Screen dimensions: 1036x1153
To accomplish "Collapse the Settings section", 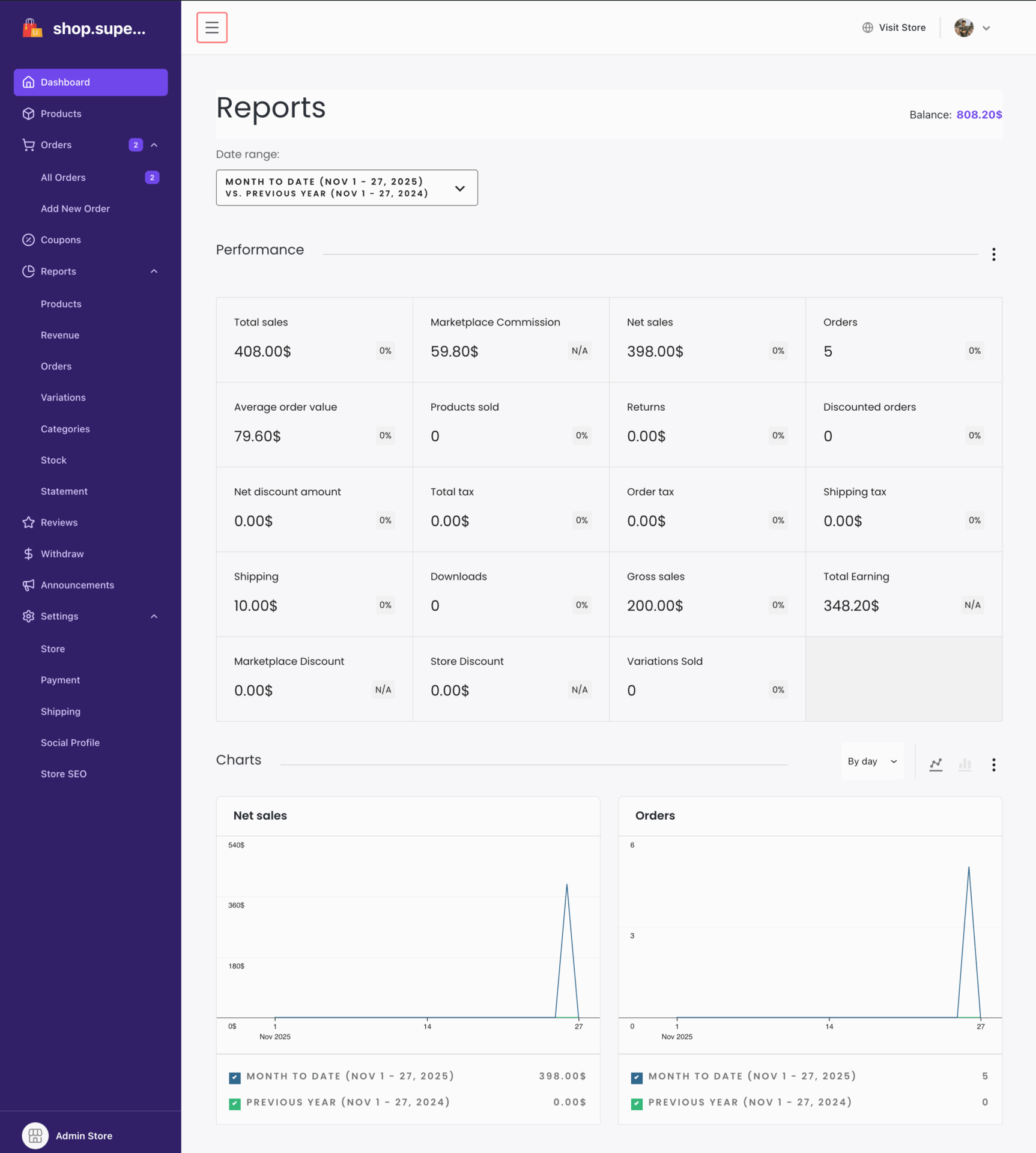I will 154,616.
